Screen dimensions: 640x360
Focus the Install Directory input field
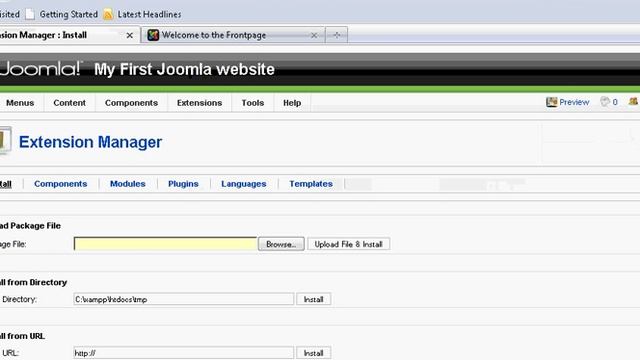click(184, 299)
